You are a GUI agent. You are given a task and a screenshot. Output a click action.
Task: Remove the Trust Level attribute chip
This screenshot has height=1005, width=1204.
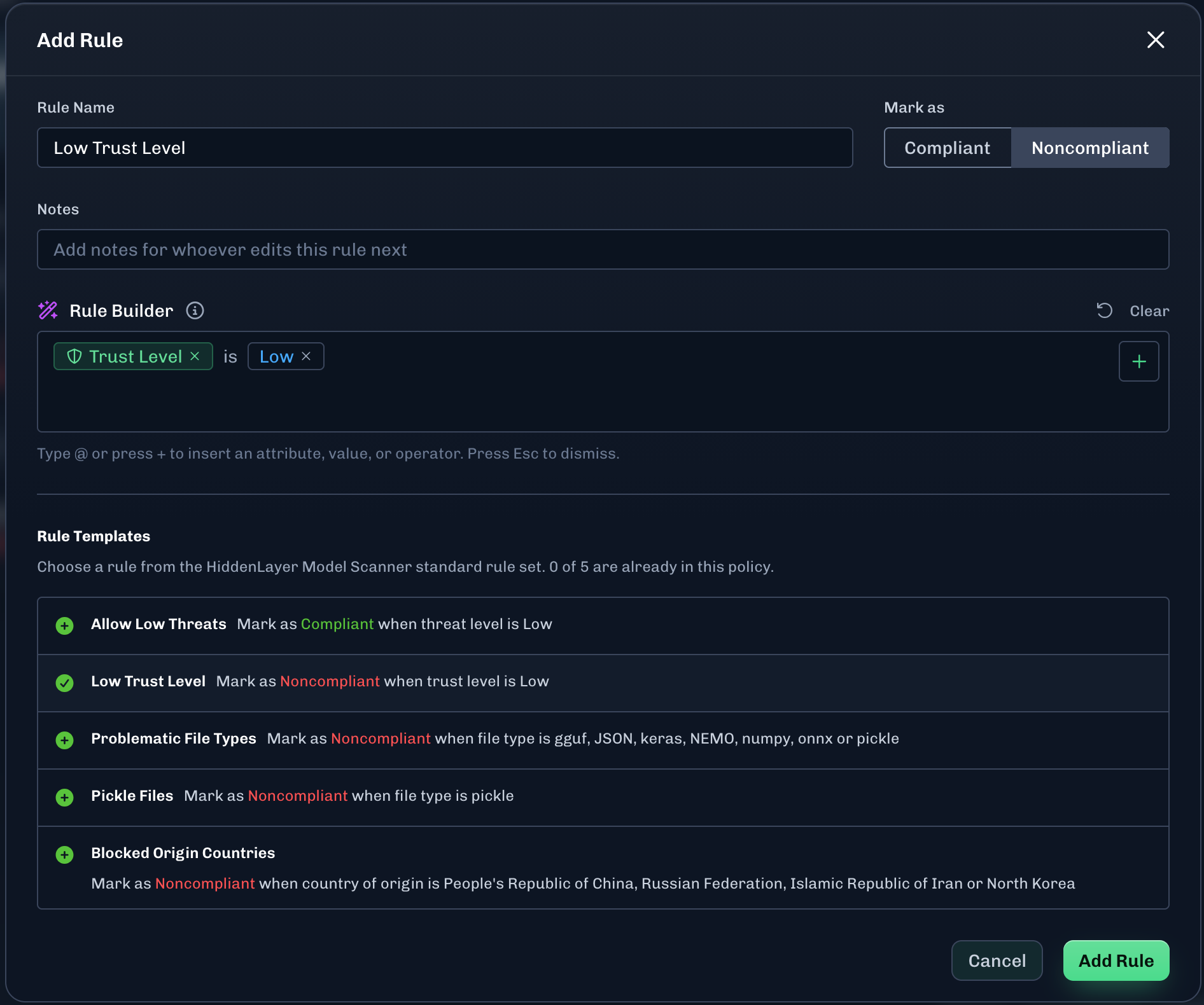click(195, 356)
